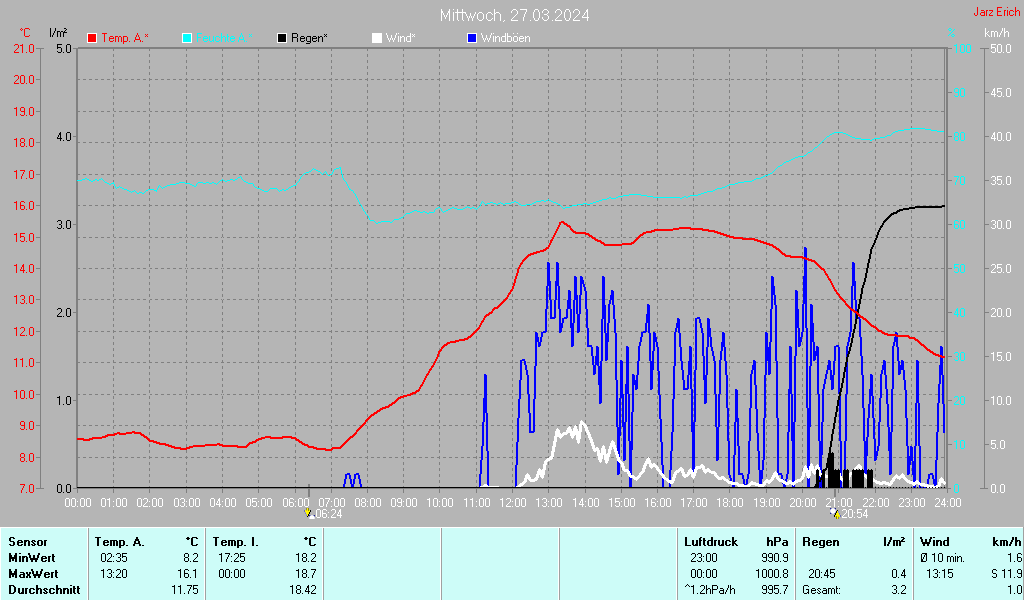
Task: Click the black Regen legend swatch
Action: coord(282,38)
